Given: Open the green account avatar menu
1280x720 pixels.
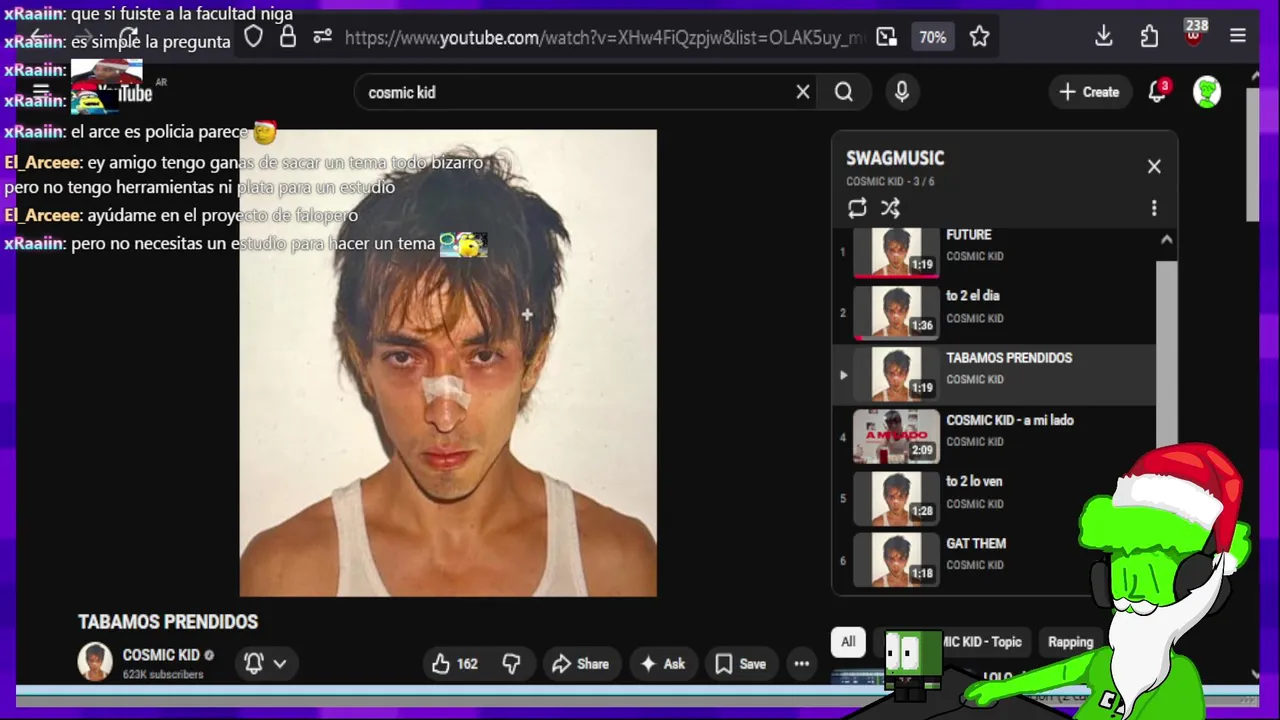Looking at the screenshot, I should click(1207, 92).
